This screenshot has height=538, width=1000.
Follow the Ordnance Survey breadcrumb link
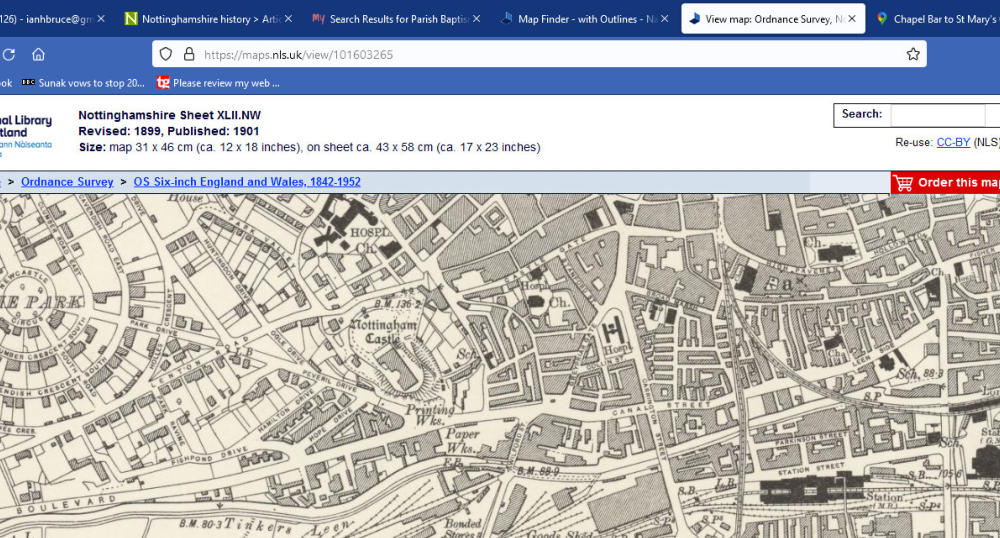point(67,182)
